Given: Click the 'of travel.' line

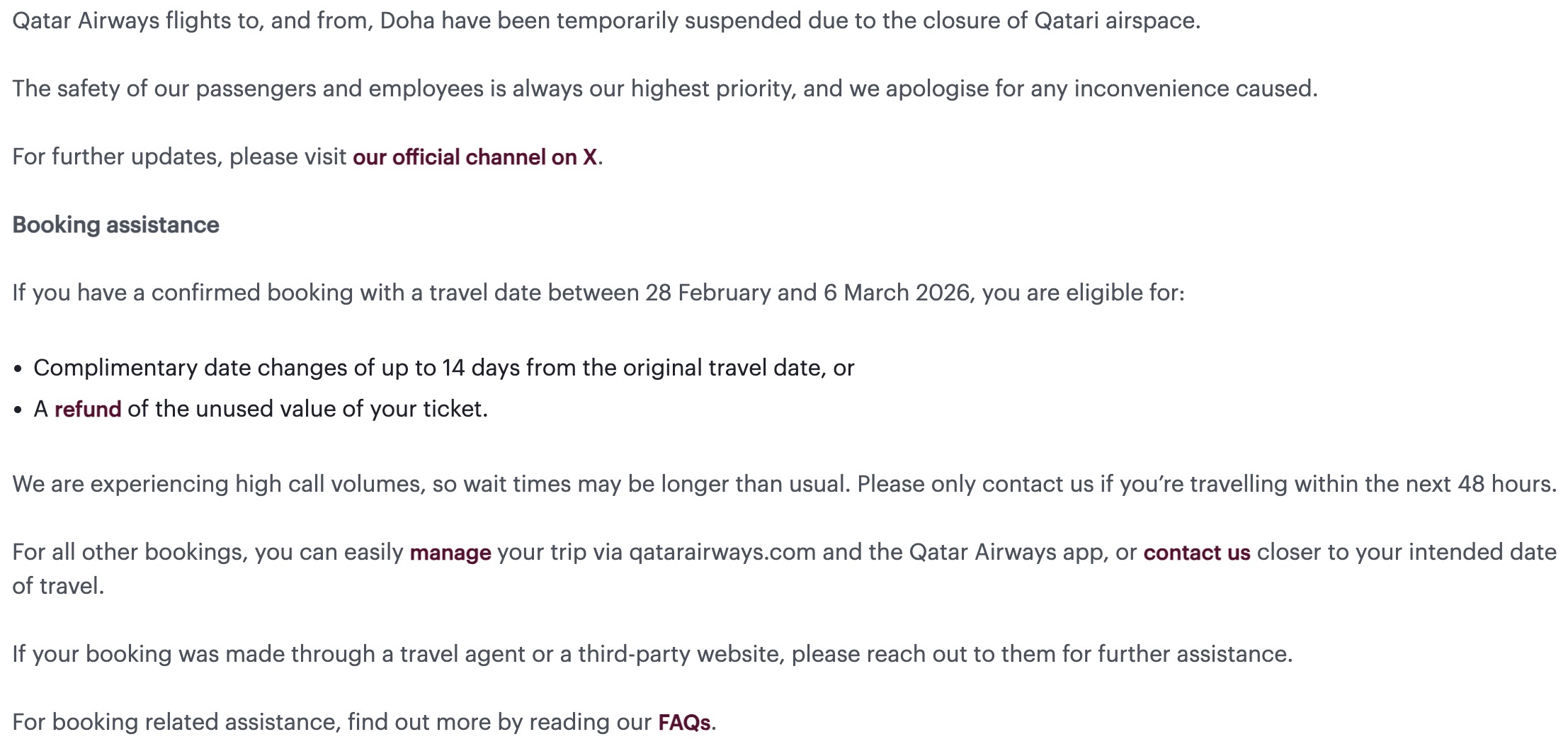Looking at the screenshot, I should pyautogui.click(x=58, y=586).
